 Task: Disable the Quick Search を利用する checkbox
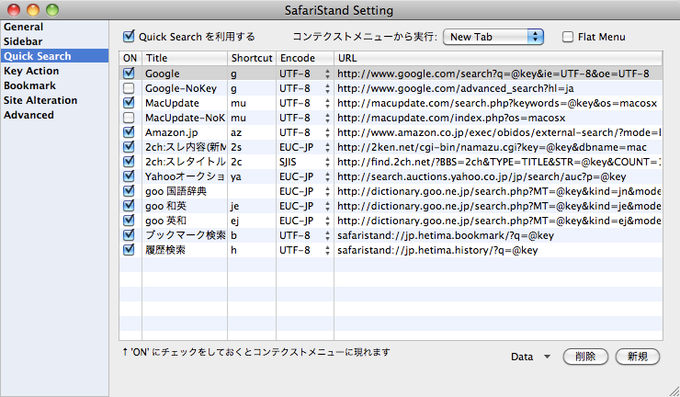(x=129, y=36)
